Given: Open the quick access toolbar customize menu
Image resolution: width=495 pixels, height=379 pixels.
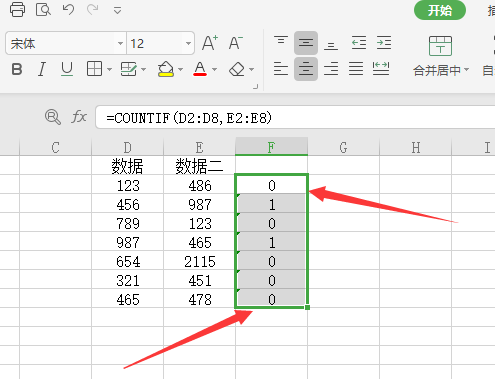Looking at the screenshot, I should tap(117, 10).
